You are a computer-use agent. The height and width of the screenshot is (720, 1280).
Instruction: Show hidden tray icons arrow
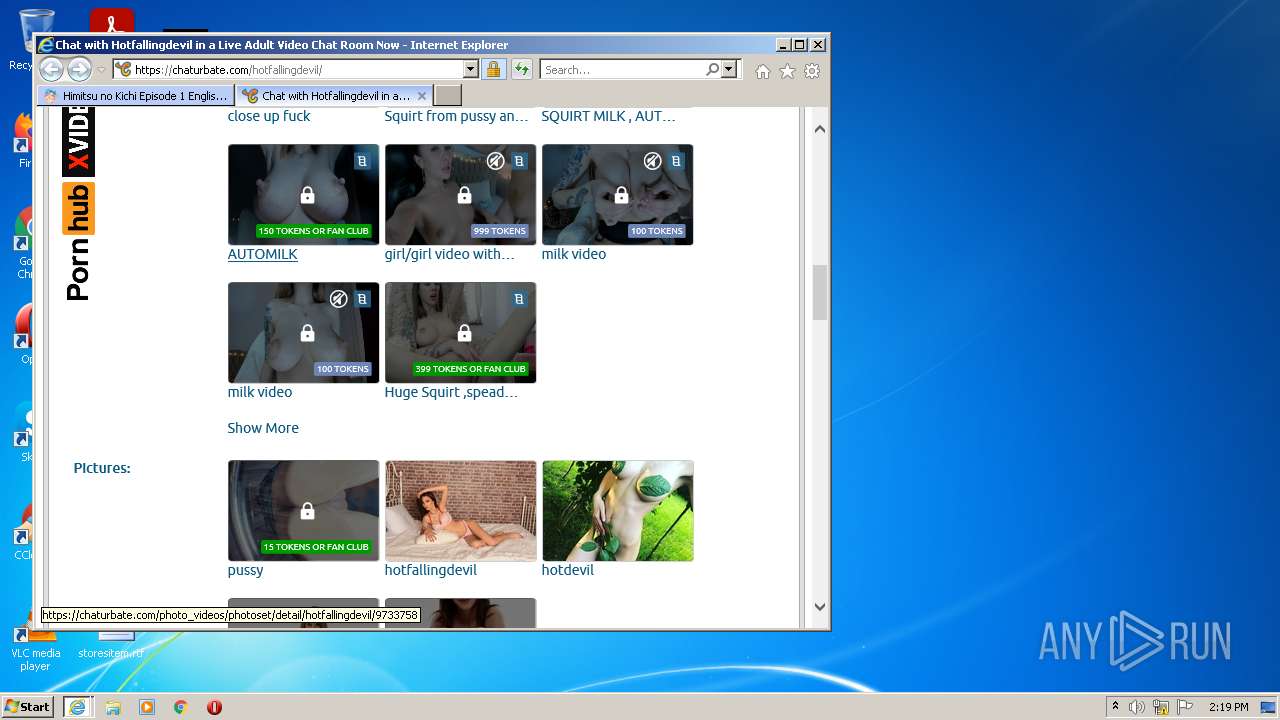1115,706
